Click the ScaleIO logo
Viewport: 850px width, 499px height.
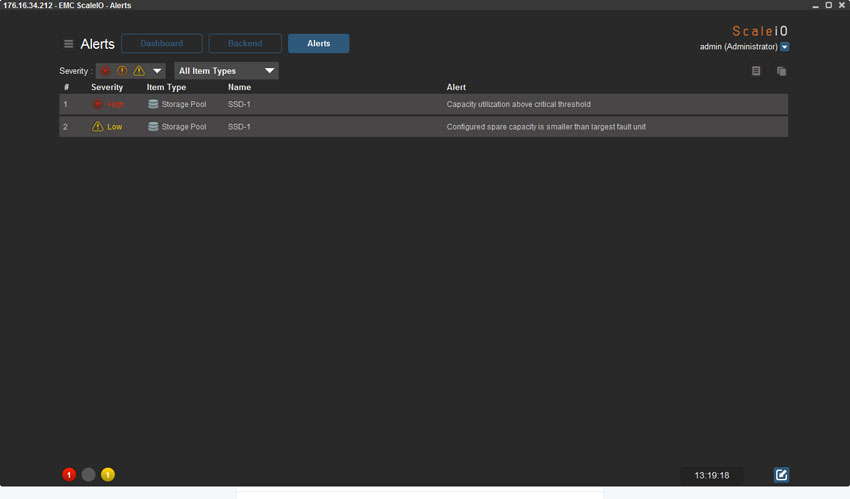(x=759, y=31)
